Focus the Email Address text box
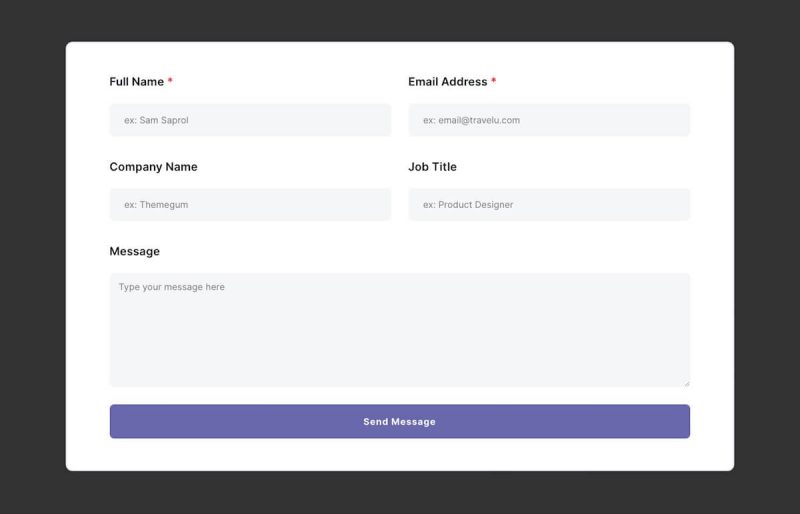Viewport: 800px width, 514px height. pos(549,120)
